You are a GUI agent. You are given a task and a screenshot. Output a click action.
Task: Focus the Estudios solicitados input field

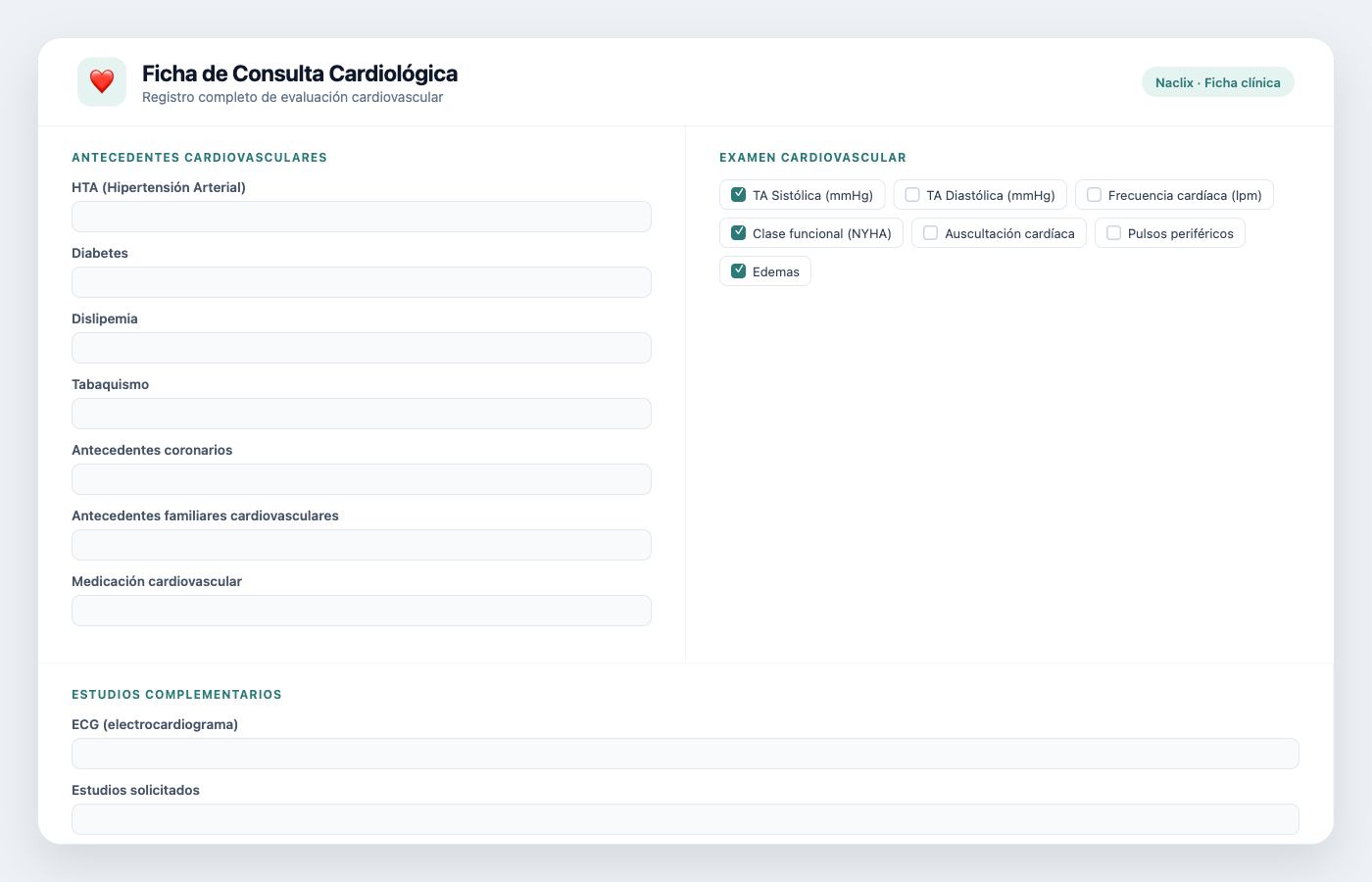coord(685,819)
